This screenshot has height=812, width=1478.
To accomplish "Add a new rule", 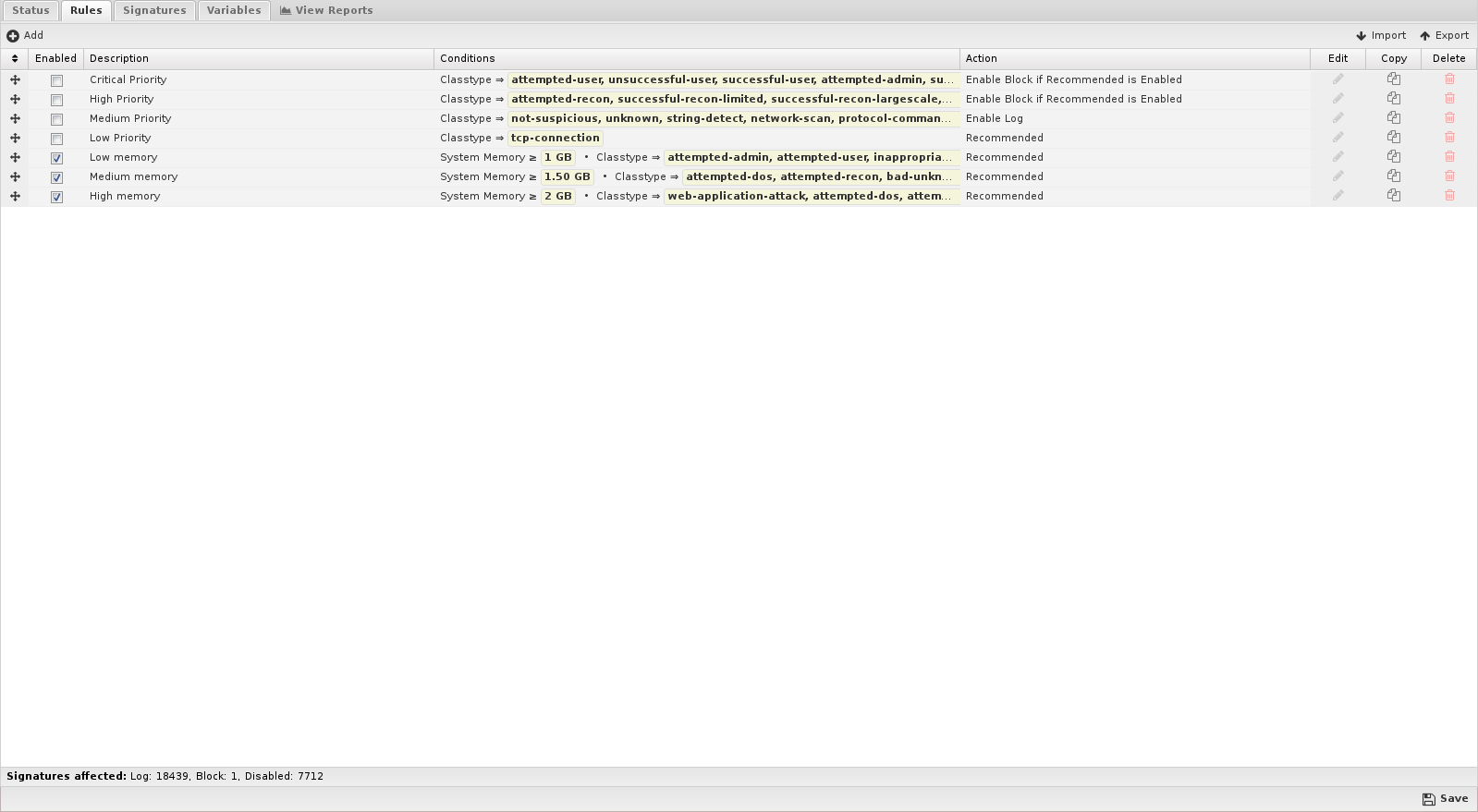I will click(x=25, y=35).
